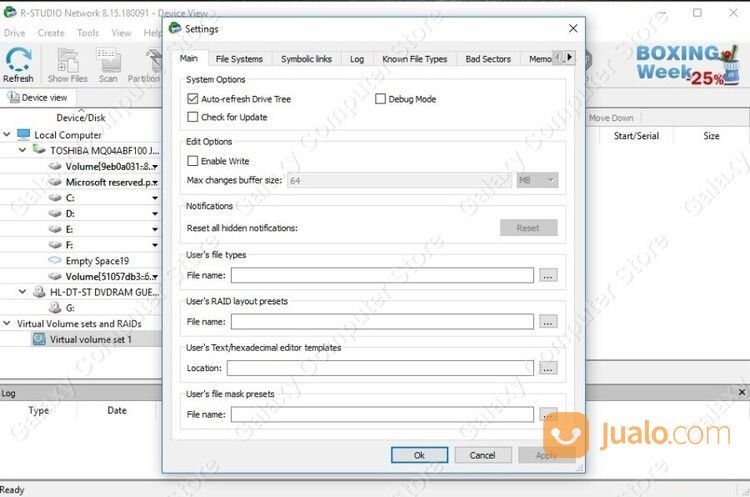Browse for hexadecimal editor templates location
The image size is (750, 497).
pyautogui.click(x=548, y=368)
